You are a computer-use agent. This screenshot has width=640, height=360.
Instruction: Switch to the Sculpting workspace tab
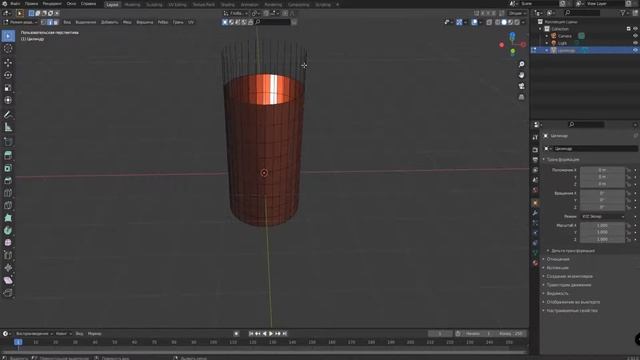154,4
